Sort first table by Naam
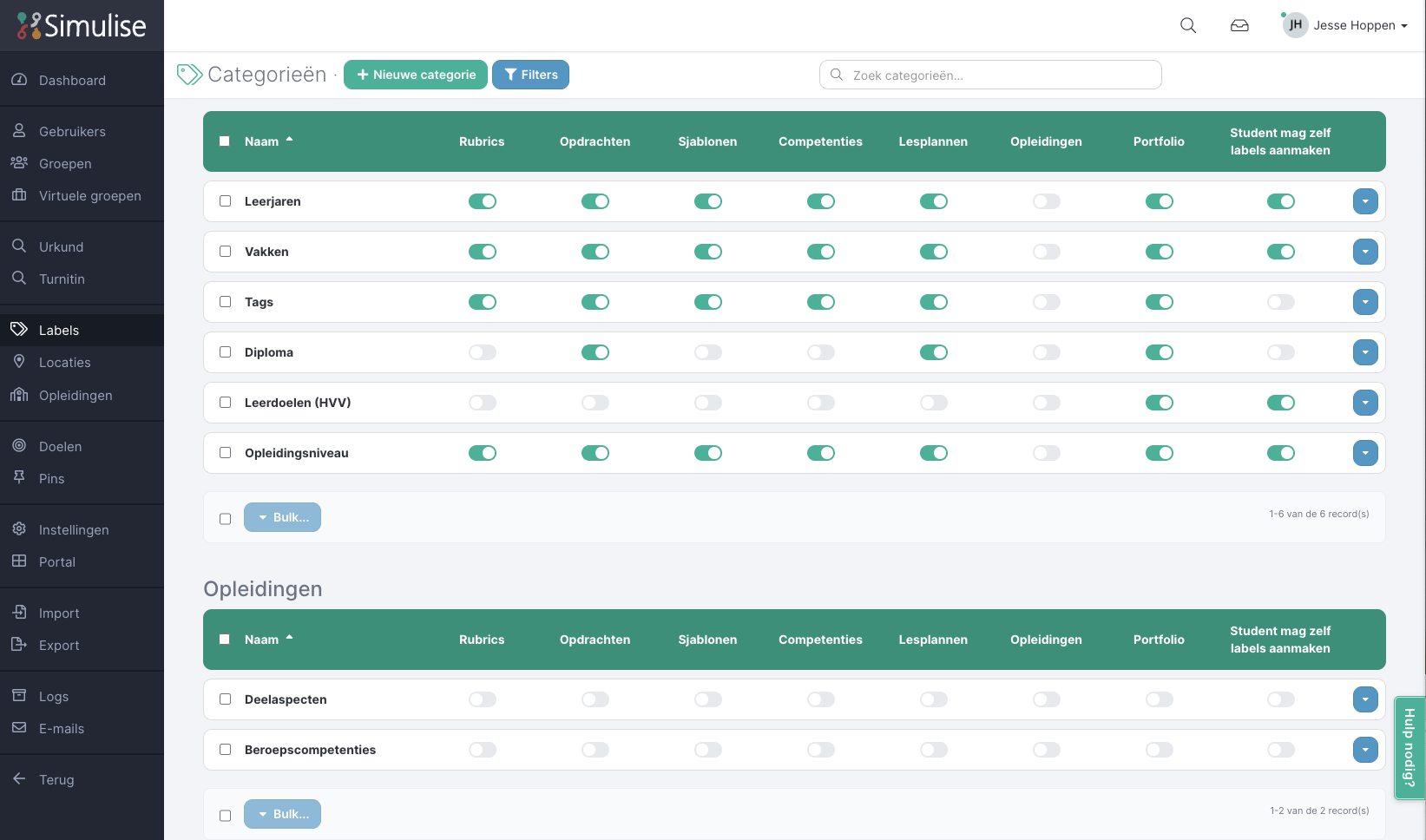Viewport: 1426px width, 840px height. click(x=268, y=141)
